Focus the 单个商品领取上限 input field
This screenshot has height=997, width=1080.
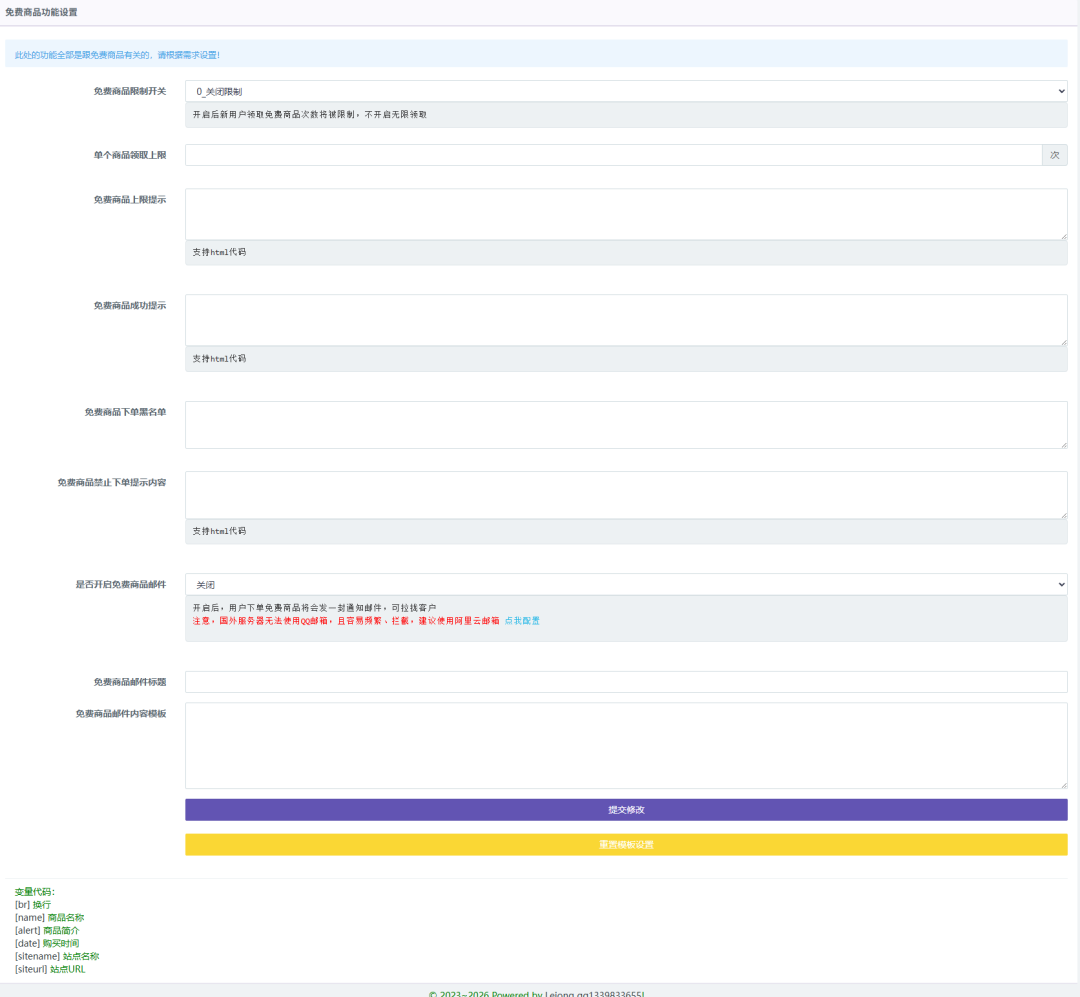pos(613,155)
